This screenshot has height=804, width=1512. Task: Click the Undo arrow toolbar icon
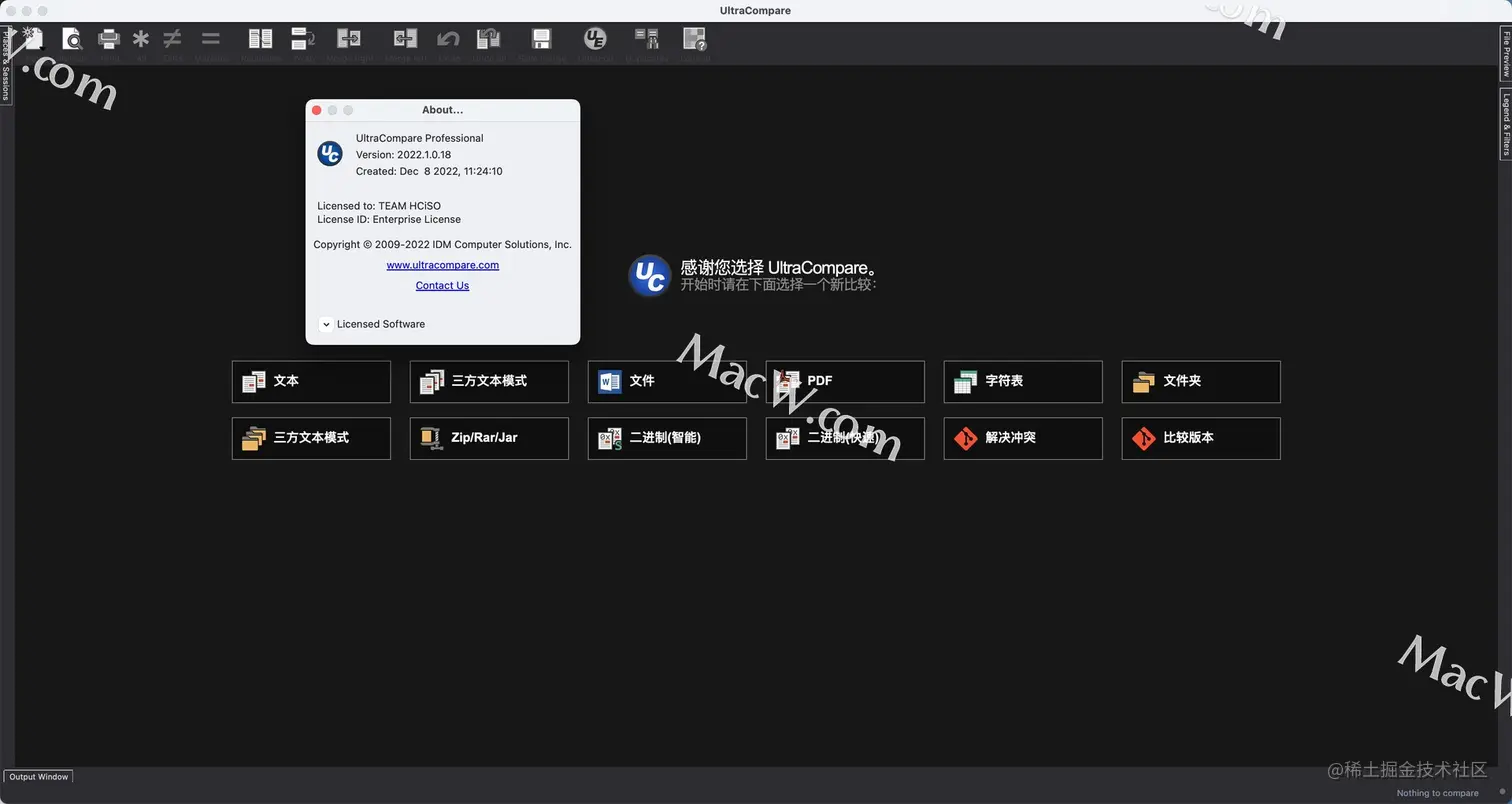tap(448, 39)
